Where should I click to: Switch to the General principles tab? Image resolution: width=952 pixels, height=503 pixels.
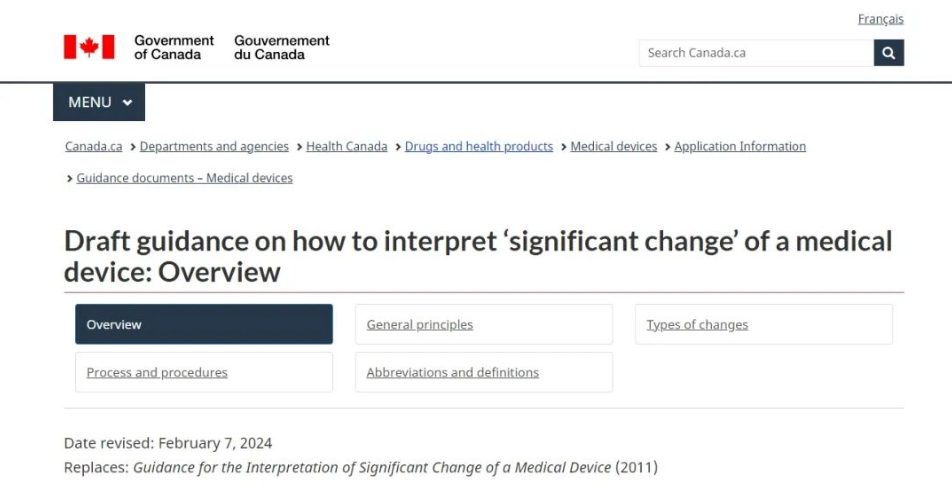click(483, 324)
